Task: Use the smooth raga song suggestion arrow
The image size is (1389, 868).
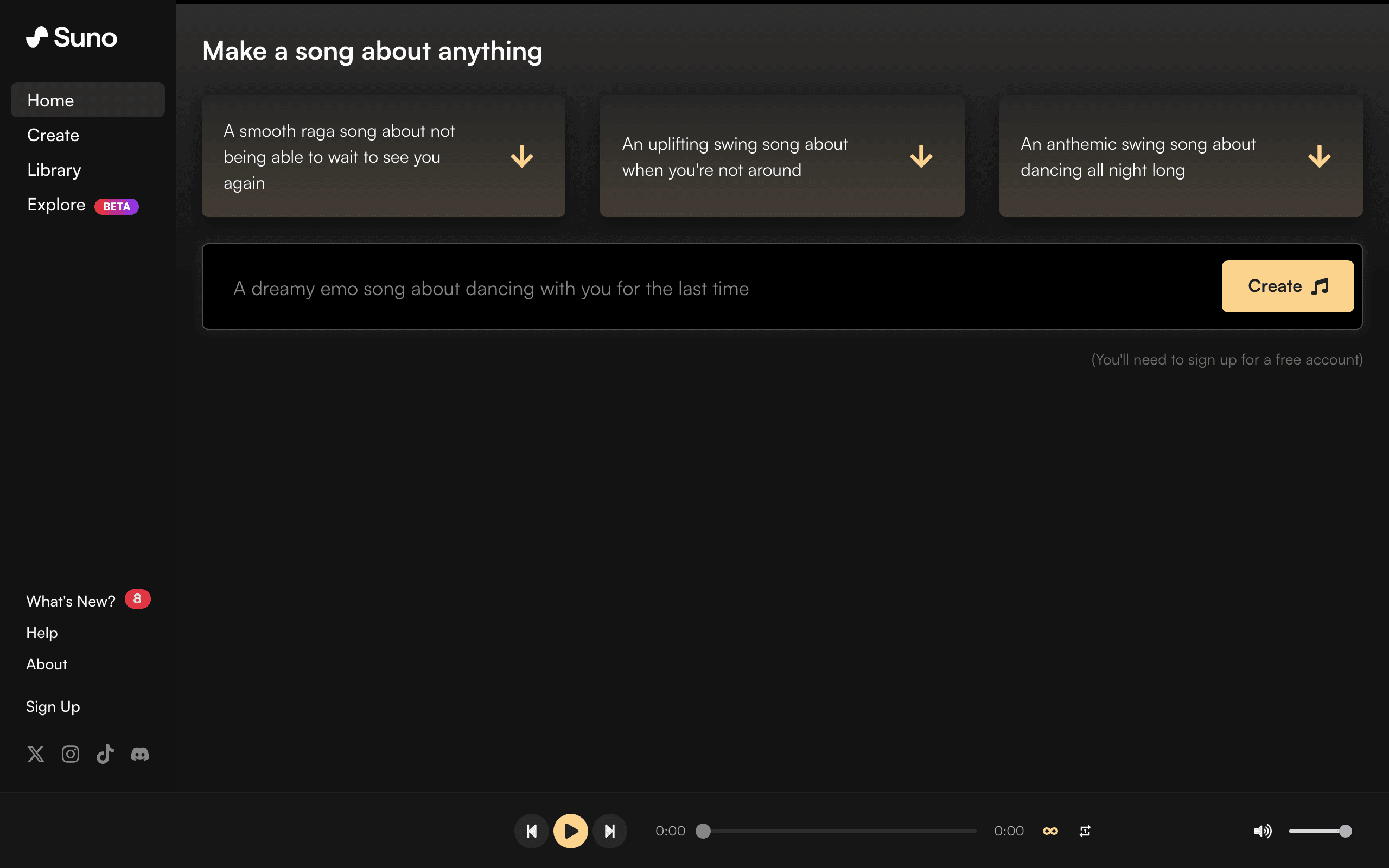Action: (522, 156)
